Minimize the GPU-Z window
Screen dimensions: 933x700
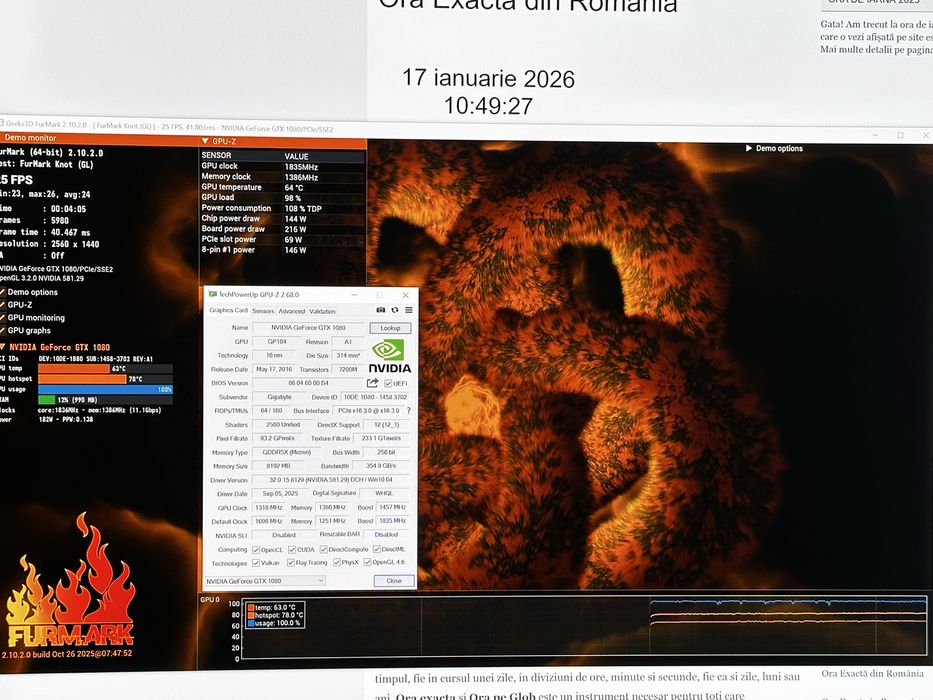pos(354,295)
